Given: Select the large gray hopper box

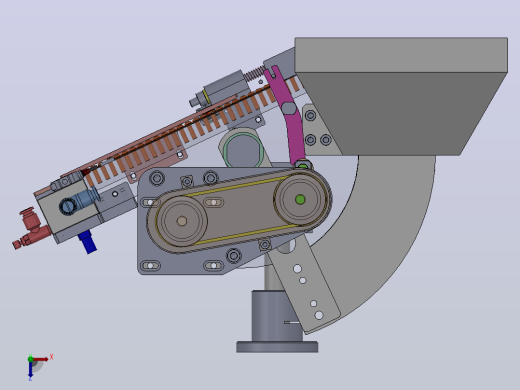Looking at the screenshot, I should tap(400, 97).
